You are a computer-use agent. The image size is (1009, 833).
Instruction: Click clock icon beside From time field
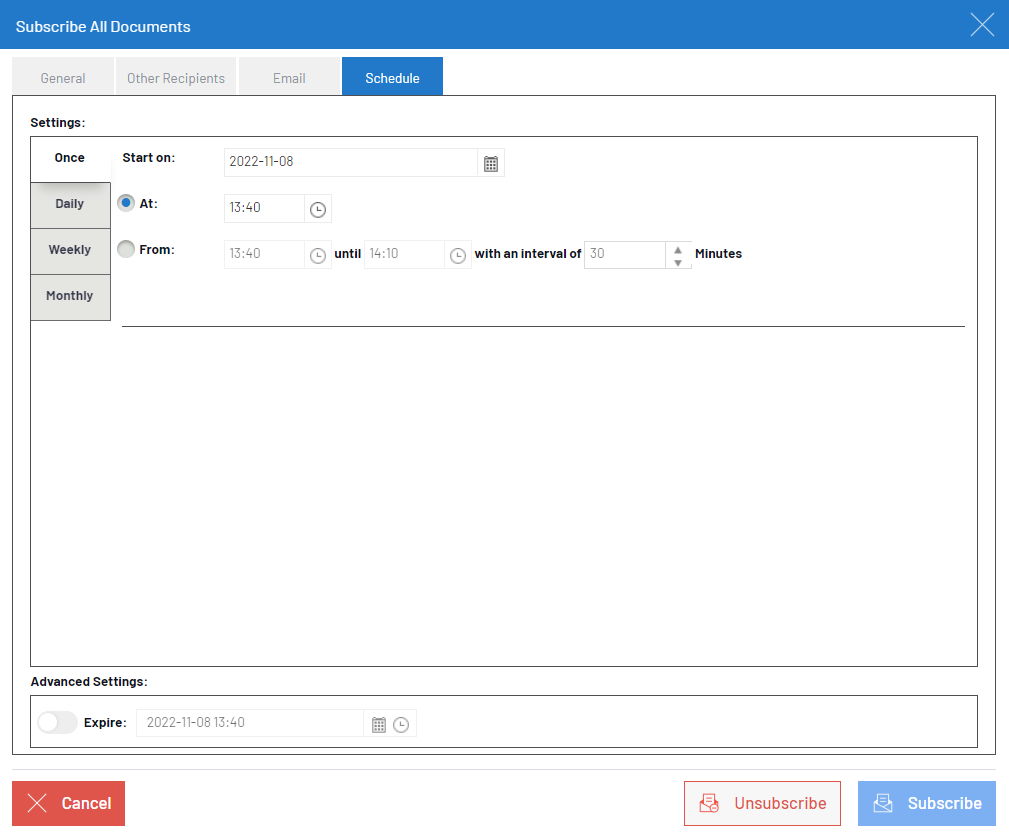[318, 255]
